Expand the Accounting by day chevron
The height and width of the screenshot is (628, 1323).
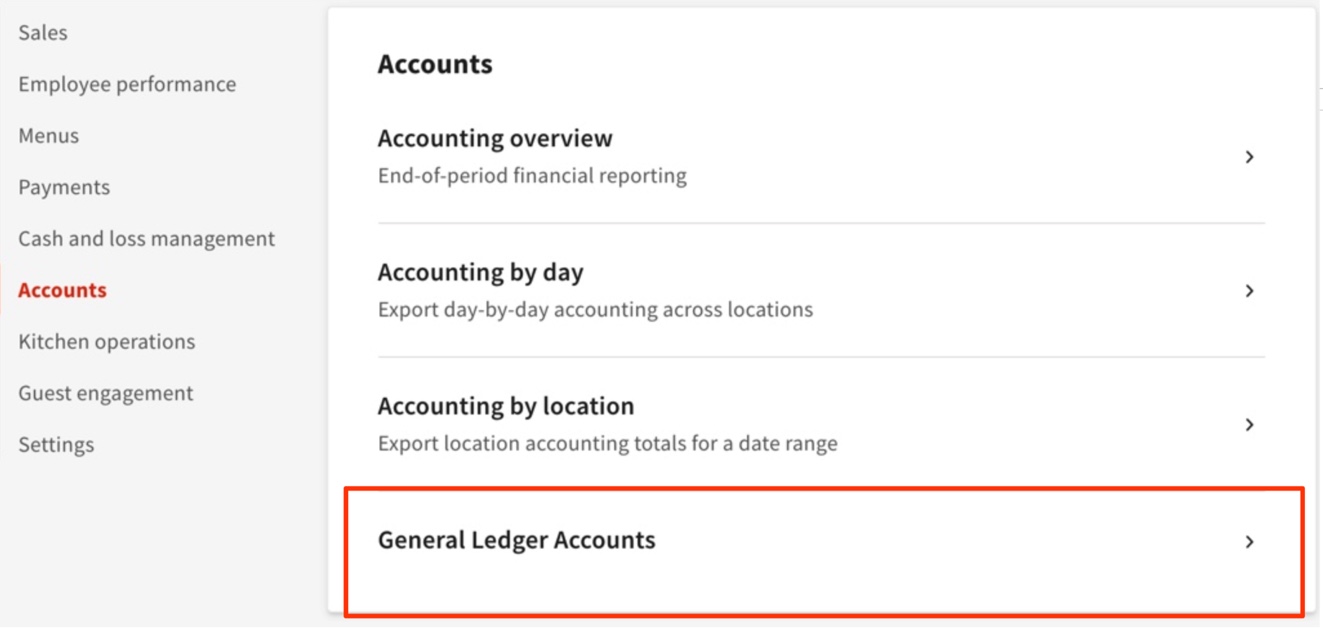coord(1249,291)
